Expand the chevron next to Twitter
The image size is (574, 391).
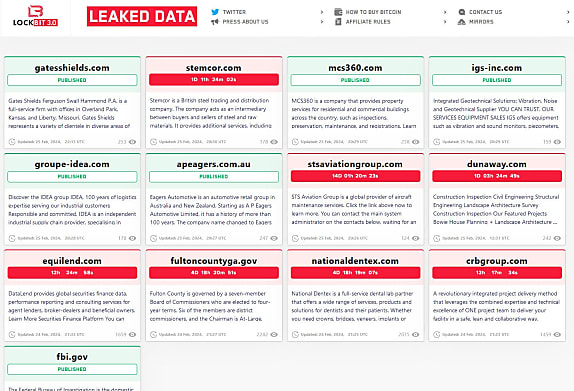[x=322, y=12]
